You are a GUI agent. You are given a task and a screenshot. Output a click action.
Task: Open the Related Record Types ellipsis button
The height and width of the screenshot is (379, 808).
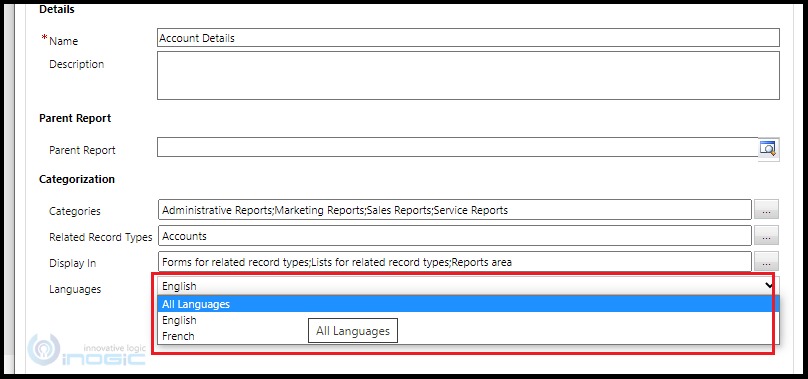pyautogui.click(x=766, y=235)
